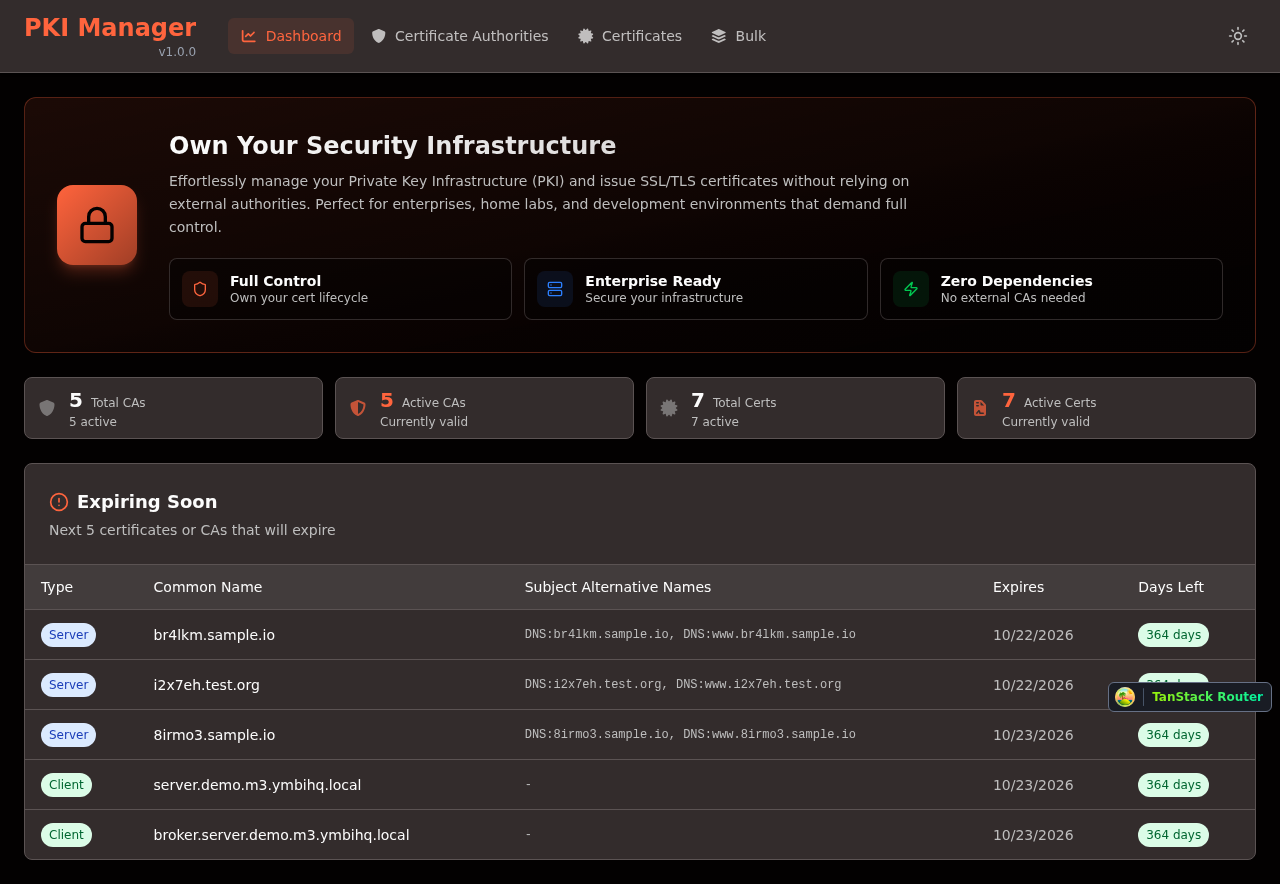
Task: Click expiry date in 8irmo3.sample.io row
Action: click(1033, 735)
